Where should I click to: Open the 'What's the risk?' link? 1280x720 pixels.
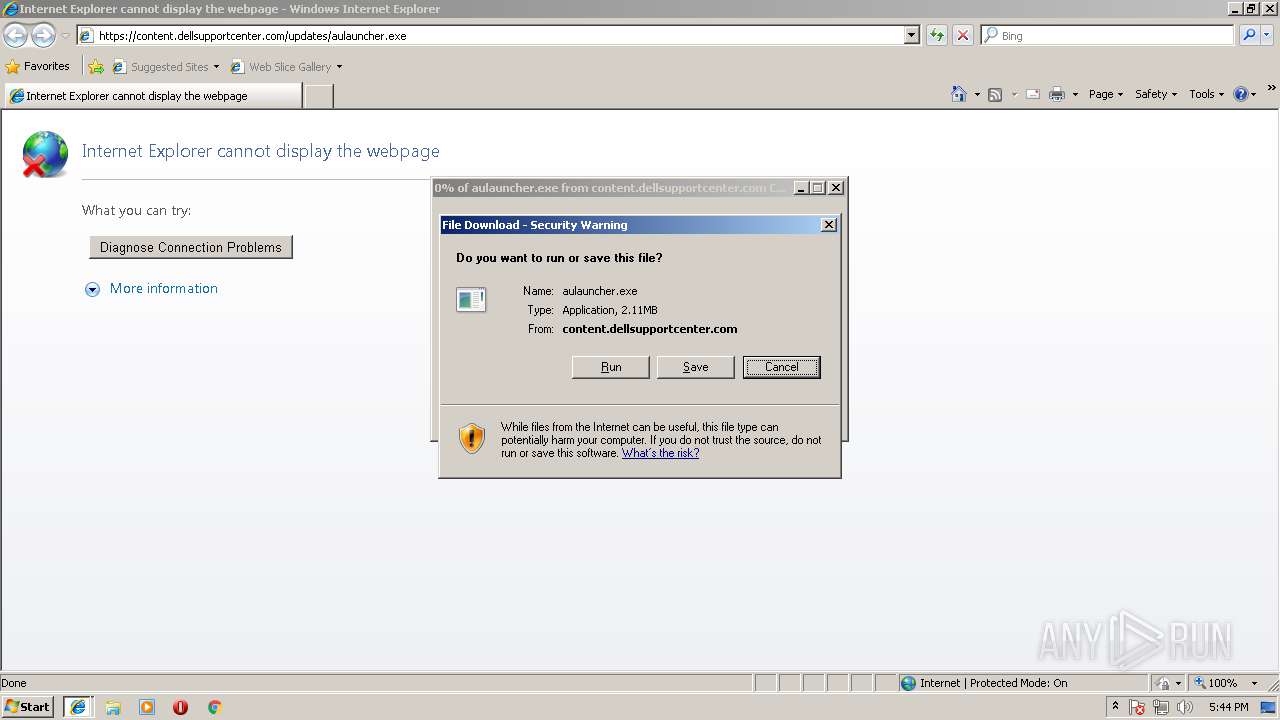(660, 453)
